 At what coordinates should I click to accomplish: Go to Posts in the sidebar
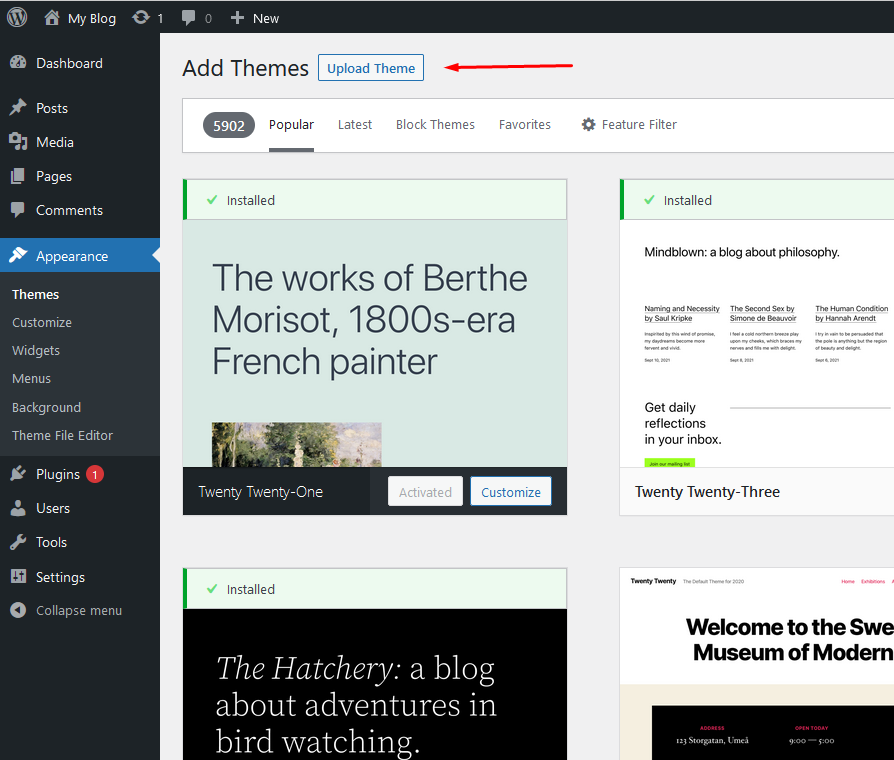coord(52,108)
